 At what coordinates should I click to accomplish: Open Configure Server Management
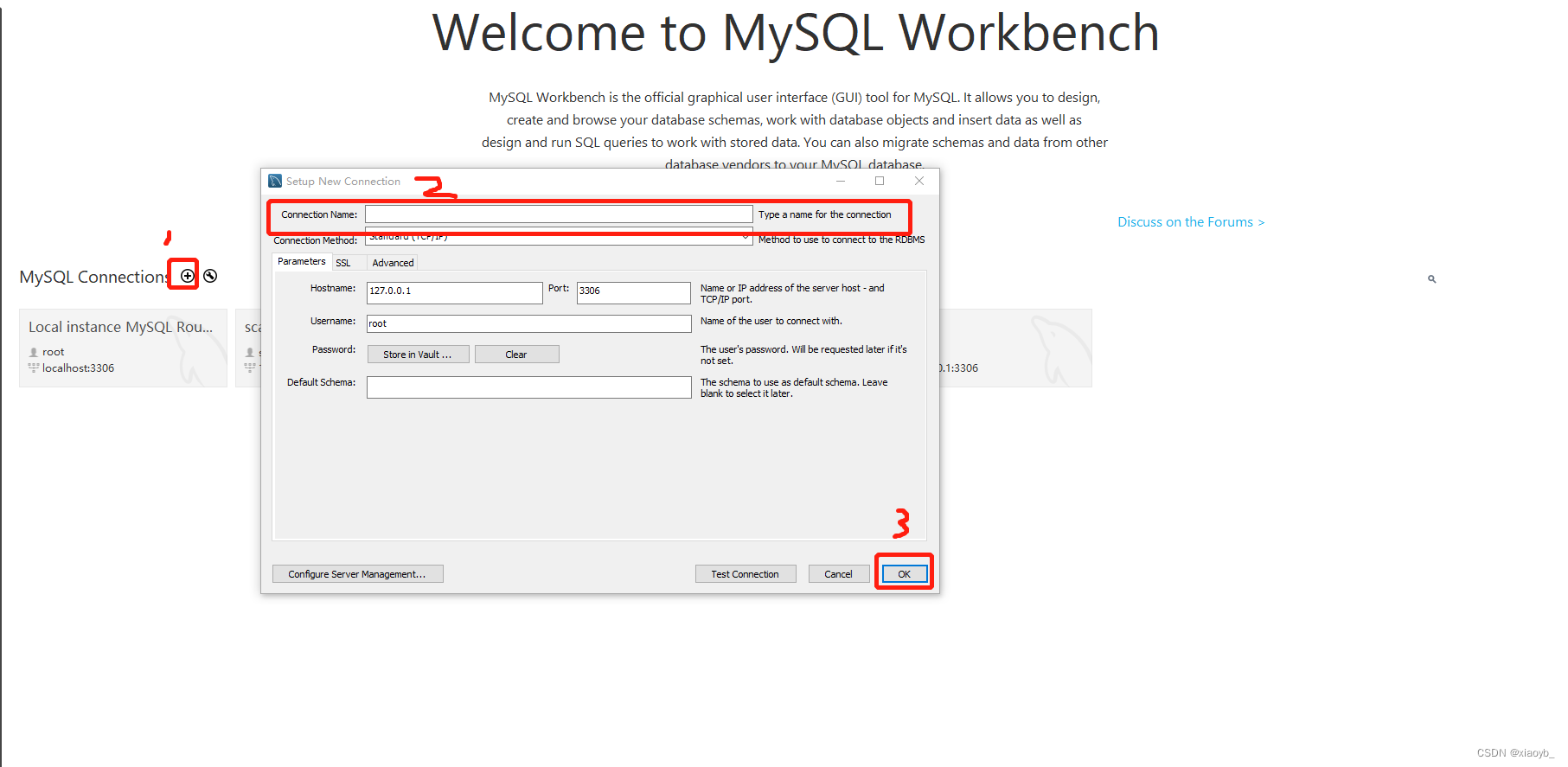pos(357,574)
